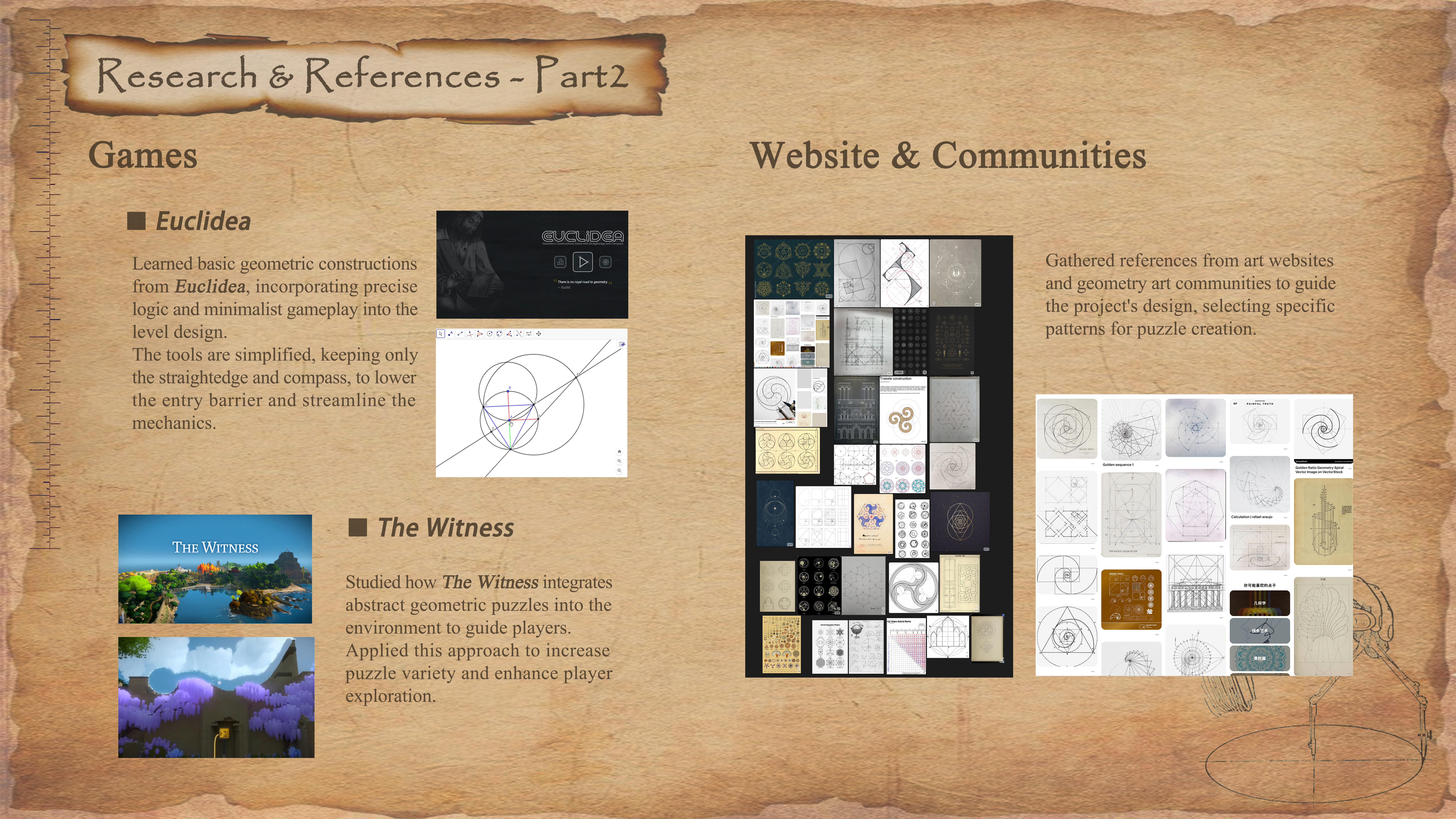Select the slider a=2 tool
The width and height of the screenshot is (1456, 819).
(x=529, y=333)
